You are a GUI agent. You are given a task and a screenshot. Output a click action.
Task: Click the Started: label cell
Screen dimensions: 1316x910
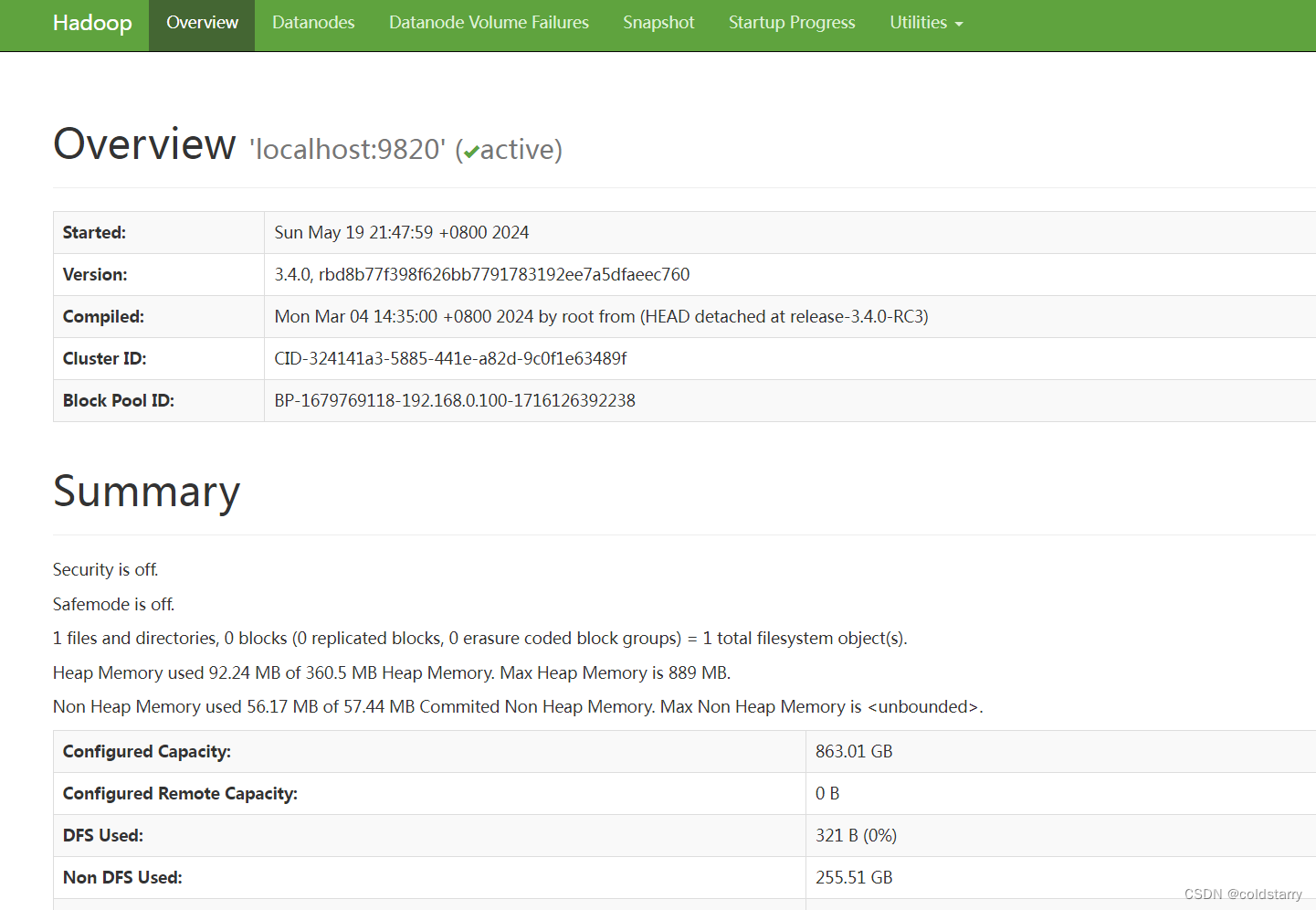pyautogui.click(x=159, y=233)
